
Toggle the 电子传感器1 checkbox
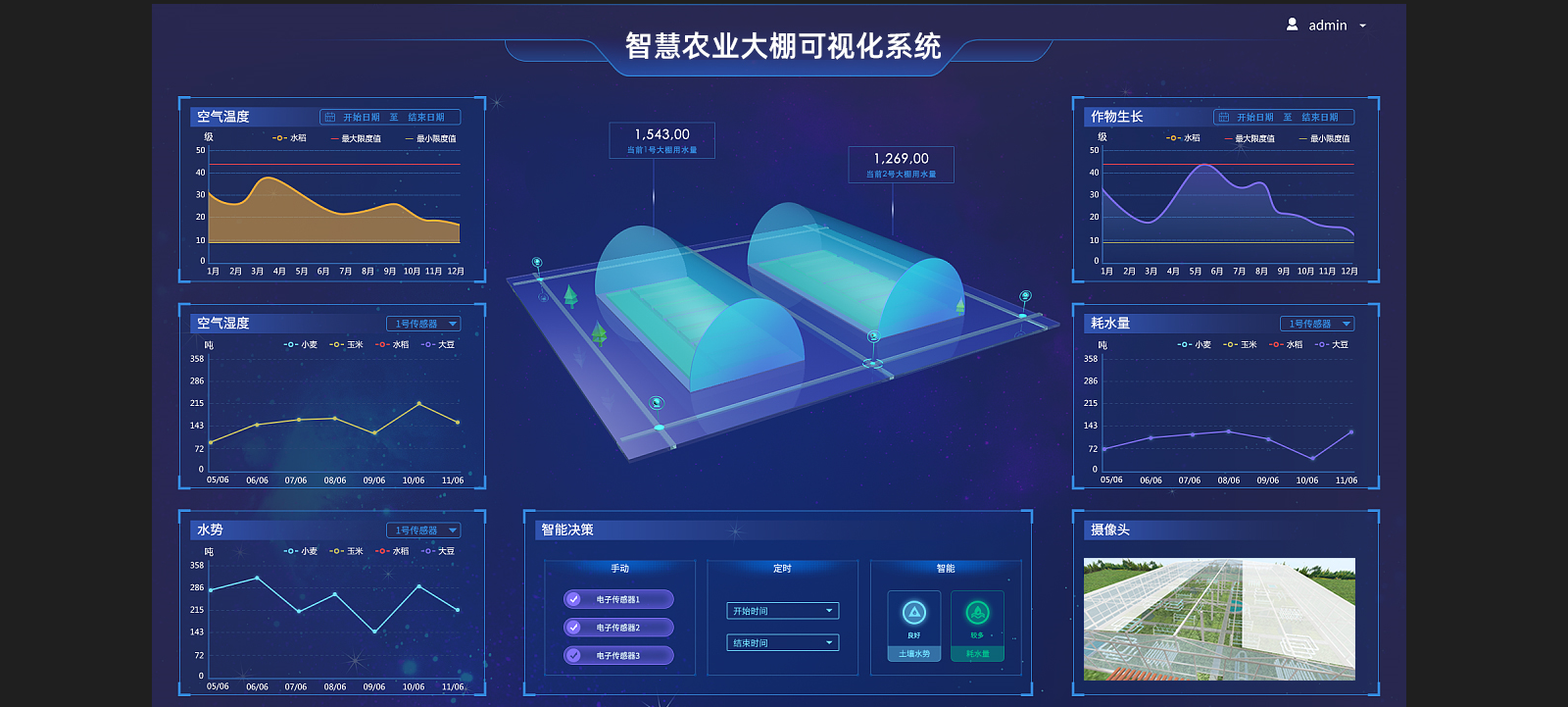(x=574, y=599)
